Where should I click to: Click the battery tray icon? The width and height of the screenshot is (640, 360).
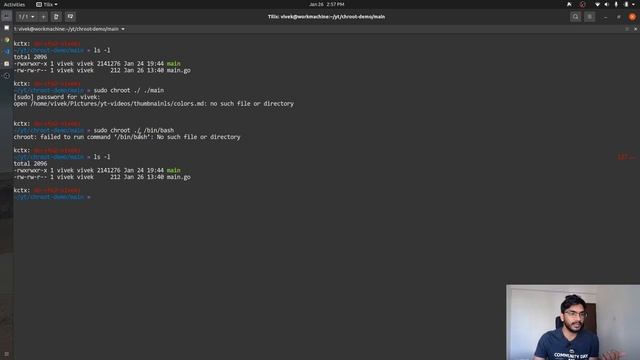[626, 4]
